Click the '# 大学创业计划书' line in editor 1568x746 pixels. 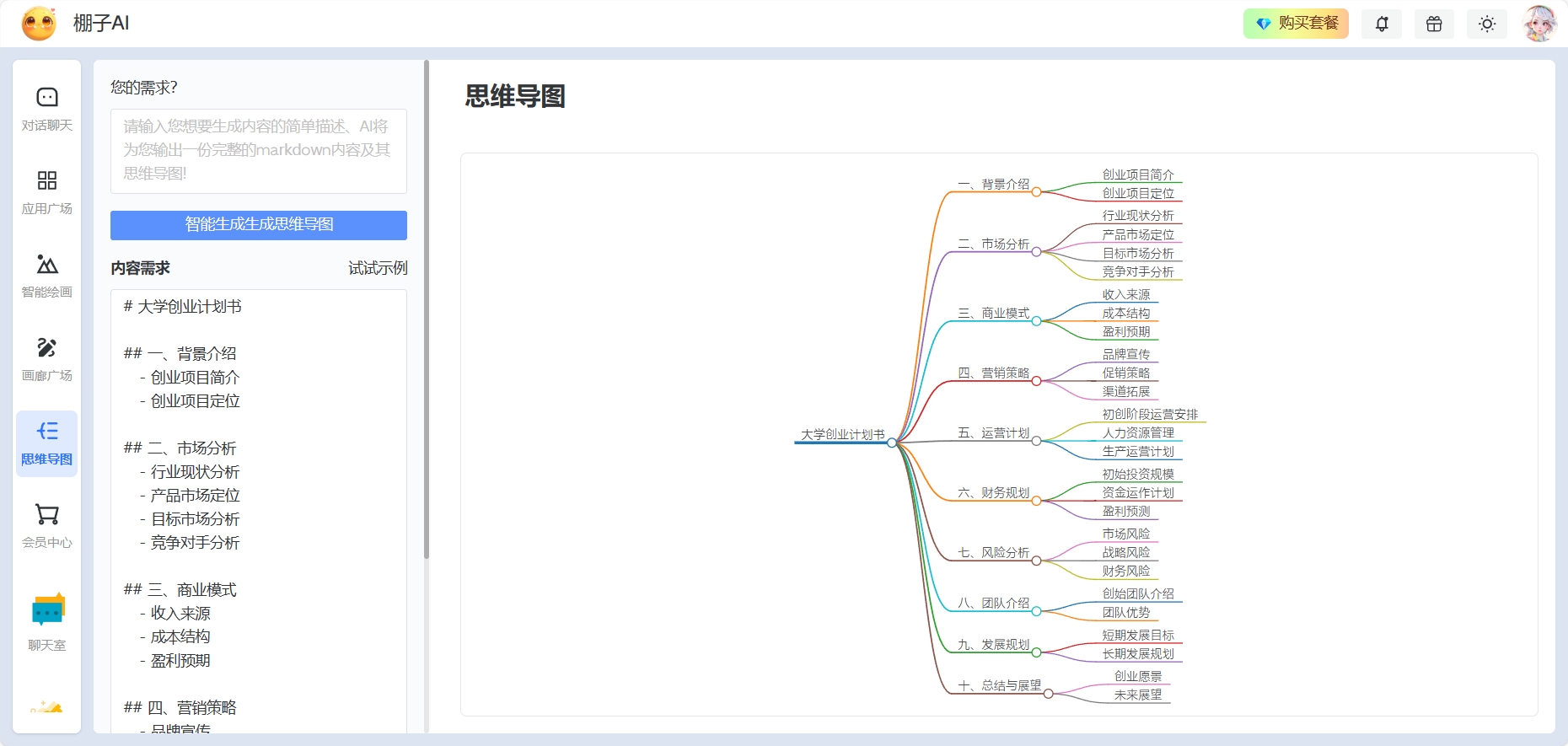point(183,307)
